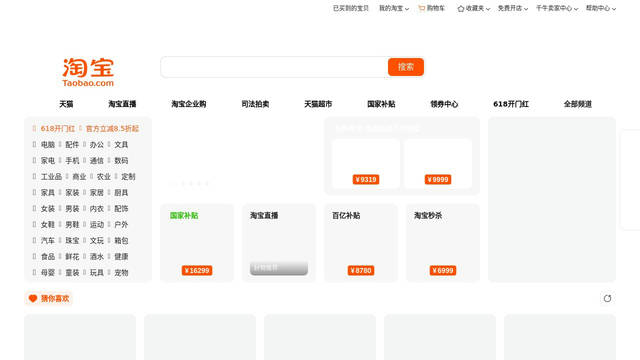This screenshot has height=360, width=640.
Task: Select the 宠物 category
Action: pyautogui.click(x=121, y=273)
